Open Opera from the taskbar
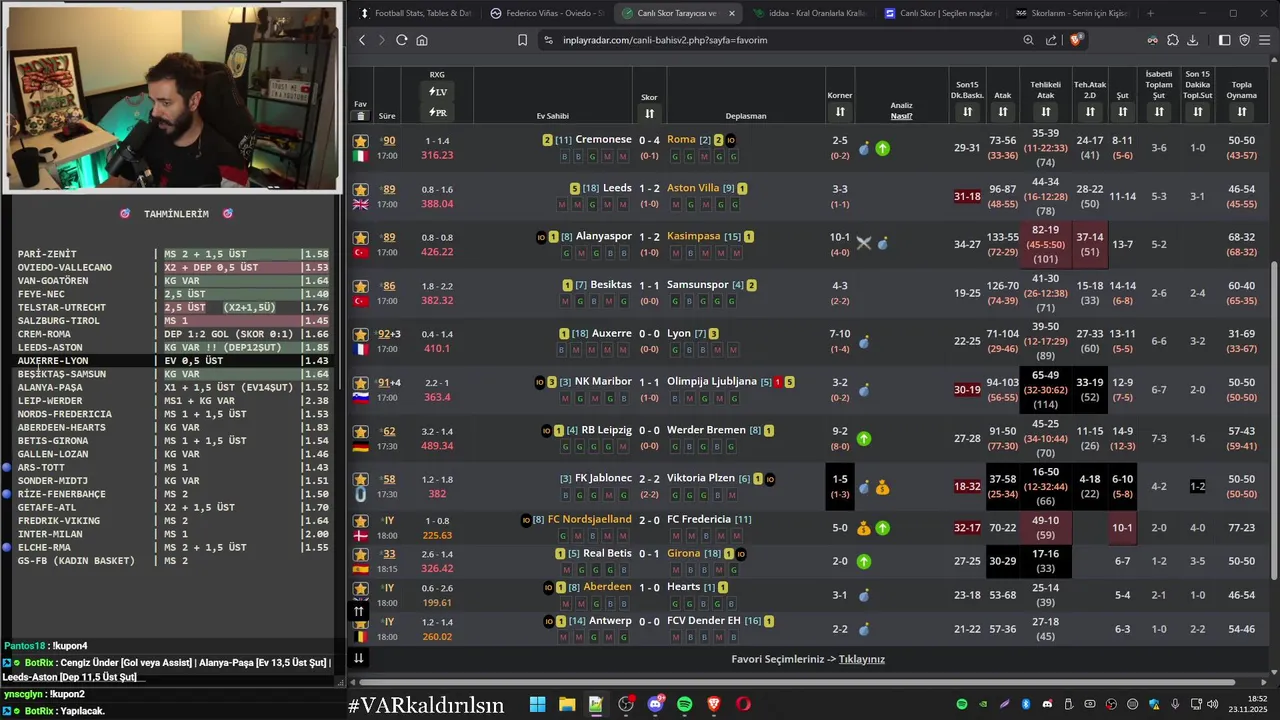This screenshot has height=720, width=1280. pyautogui.click(x=743, y=704)
